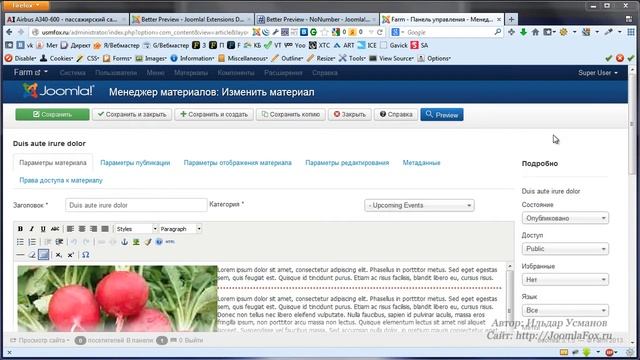This screenshot has height=360, width=640.
Task: Switch to Параметры редактирования tab
Action: coord(347,163)
